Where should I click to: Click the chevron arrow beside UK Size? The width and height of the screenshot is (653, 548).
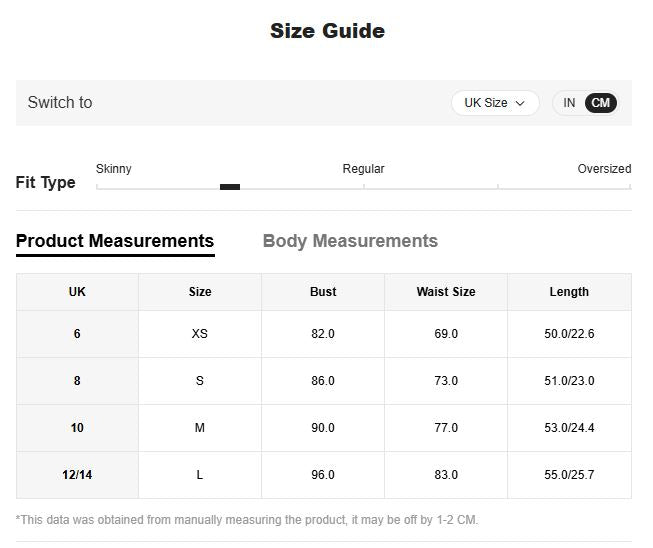click(520, 103)
